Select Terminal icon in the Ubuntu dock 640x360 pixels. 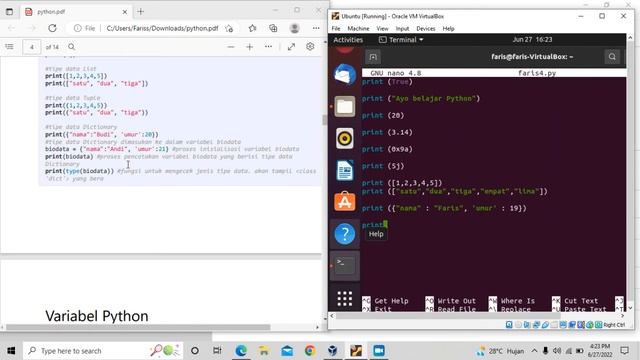click(x=344, y=265)
